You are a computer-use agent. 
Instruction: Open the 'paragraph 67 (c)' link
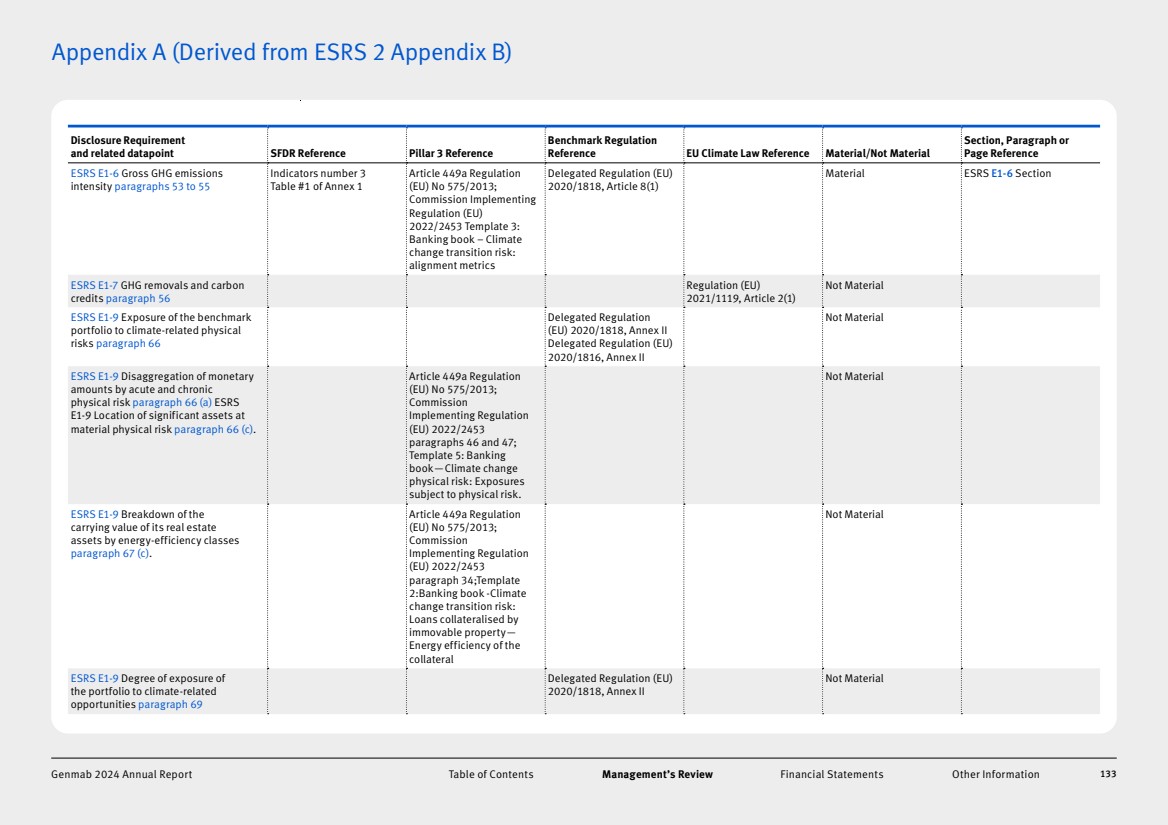tap(110, 554)
